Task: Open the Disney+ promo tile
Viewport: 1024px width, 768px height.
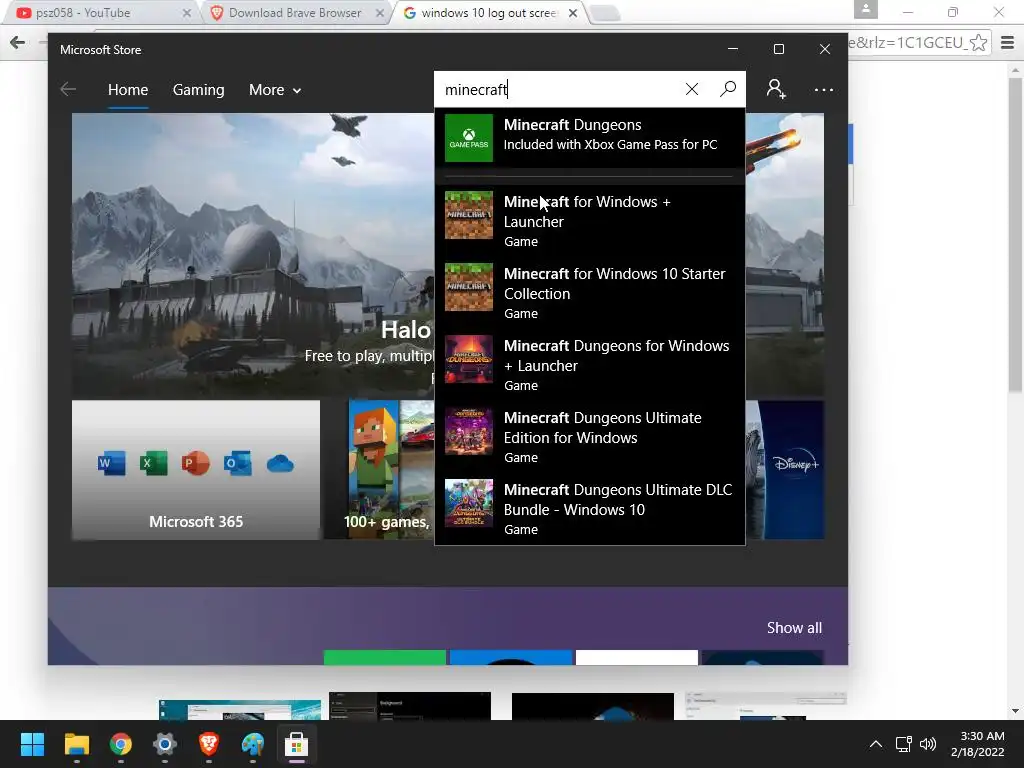Action: [x=784, y=470]
